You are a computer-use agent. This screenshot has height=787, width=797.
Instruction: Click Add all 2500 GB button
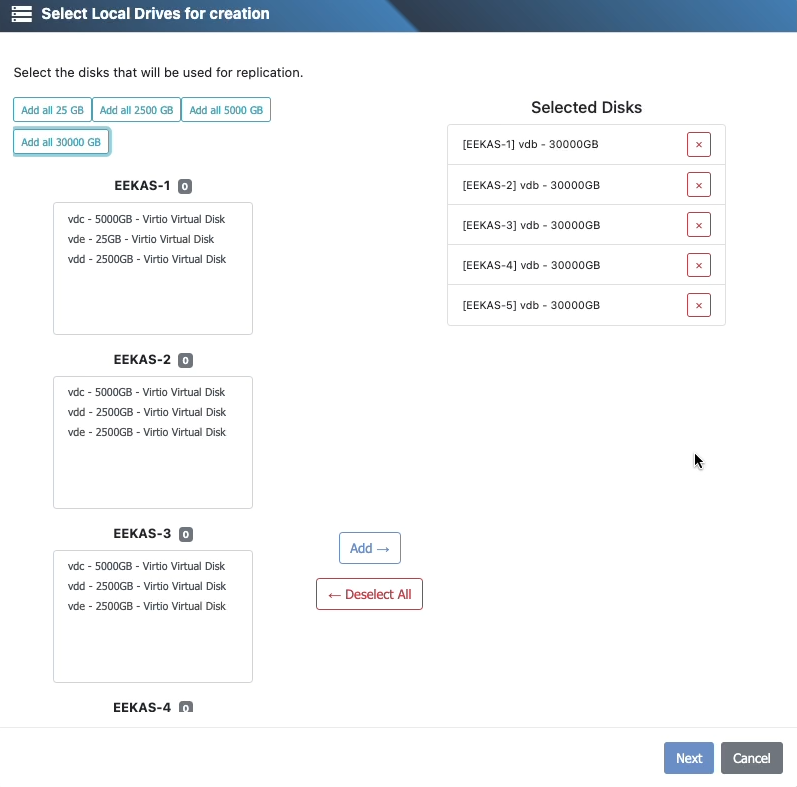[136, 110]
